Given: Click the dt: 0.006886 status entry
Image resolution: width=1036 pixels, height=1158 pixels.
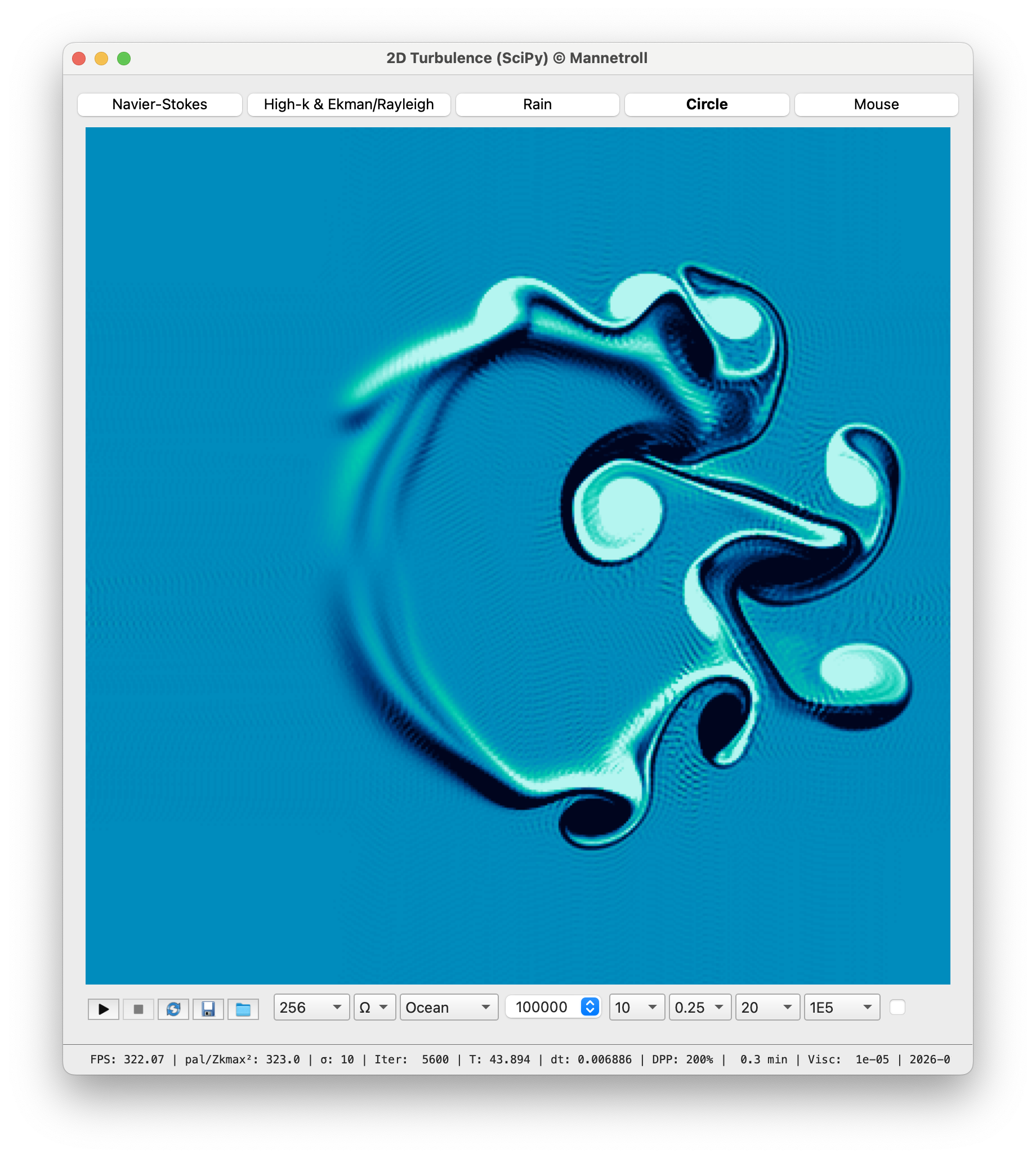Looking at the screenshot, I should coord(591,1059).
